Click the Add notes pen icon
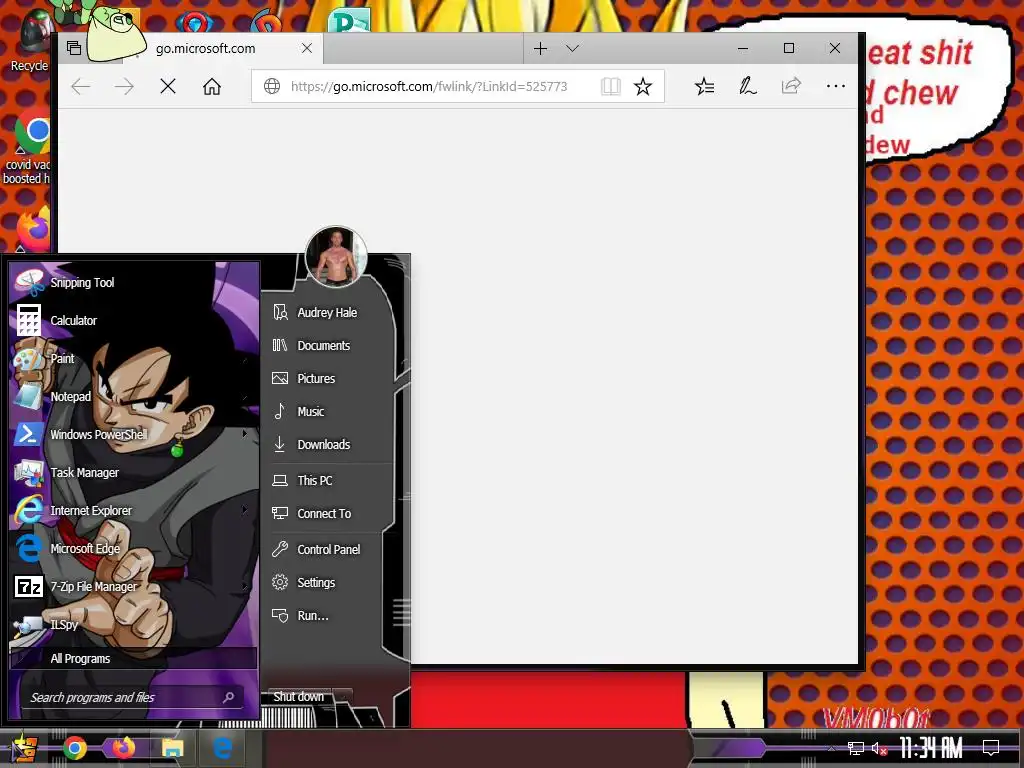1024x768 pixels. pyautogui.click(x=748, y=86)
